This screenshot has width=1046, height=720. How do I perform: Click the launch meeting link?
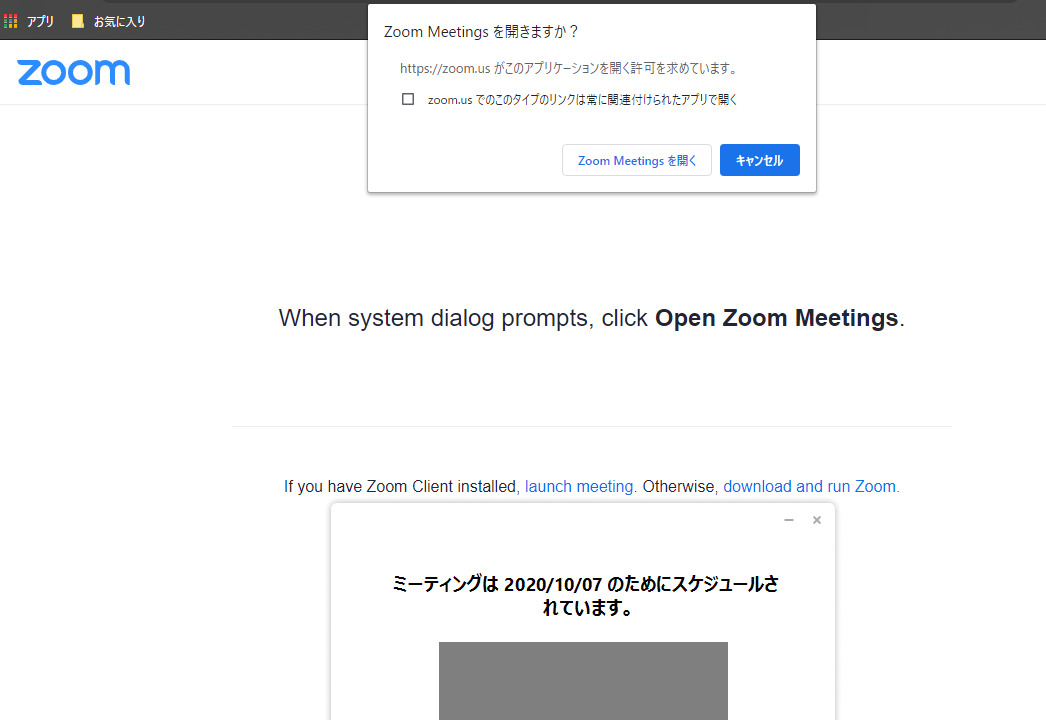click(x=579, y=486)
